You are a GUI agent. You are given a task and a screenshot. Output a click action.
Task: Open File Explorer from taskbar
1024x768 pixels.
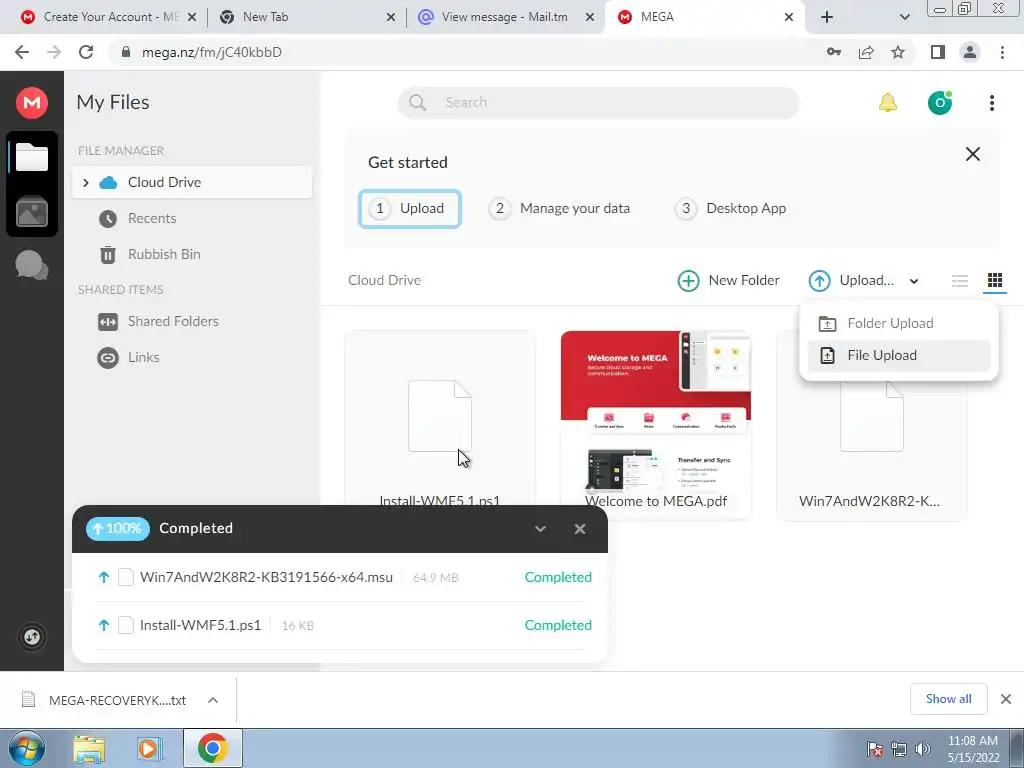pyautogui.click(x=89, y=748)
